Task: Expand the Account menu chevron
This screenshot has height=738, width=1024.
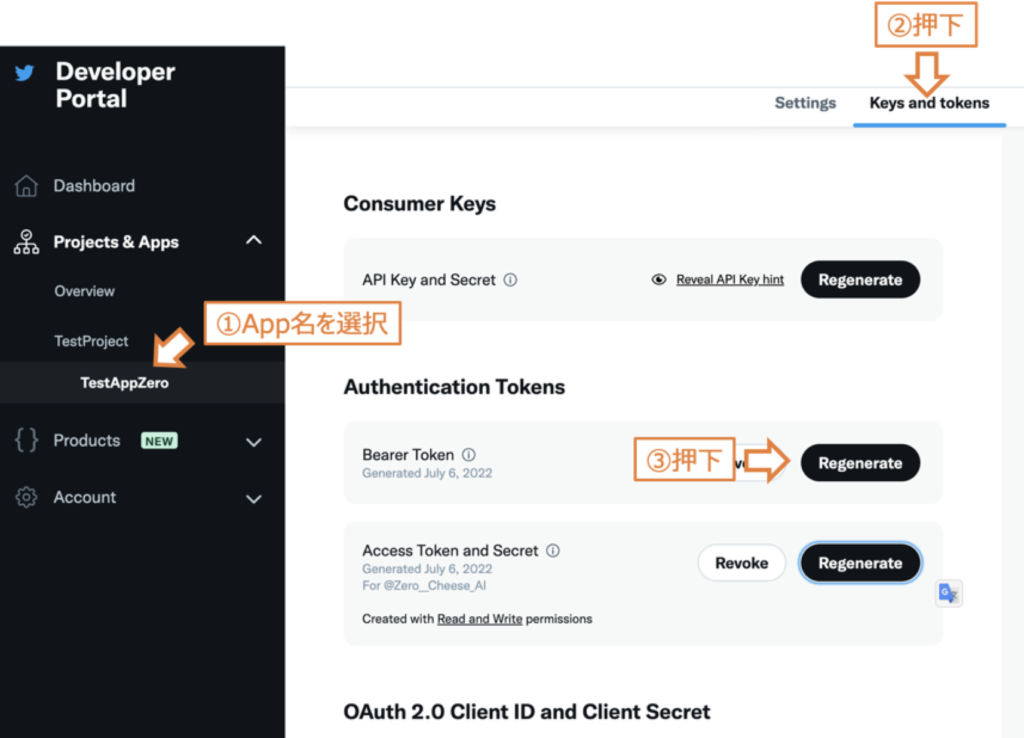Action: point(253,499)
